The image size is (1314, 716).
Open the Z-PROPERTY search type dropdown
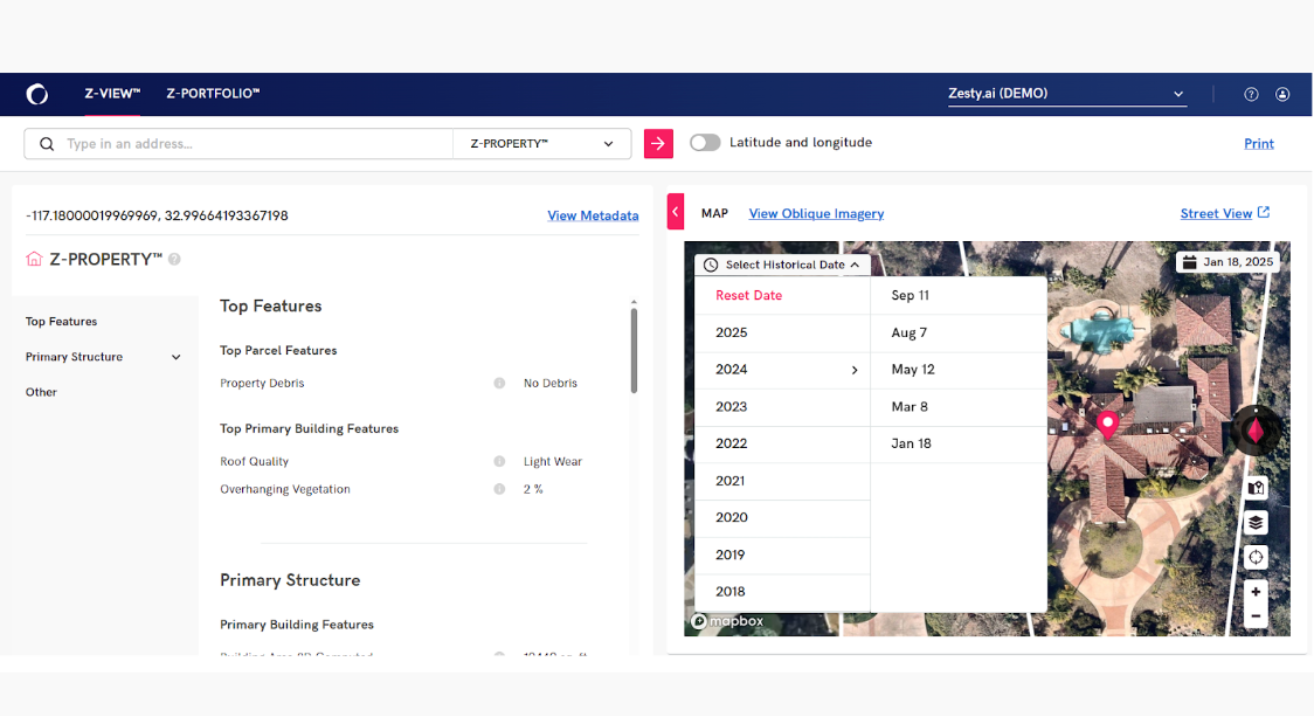[542, 144]
